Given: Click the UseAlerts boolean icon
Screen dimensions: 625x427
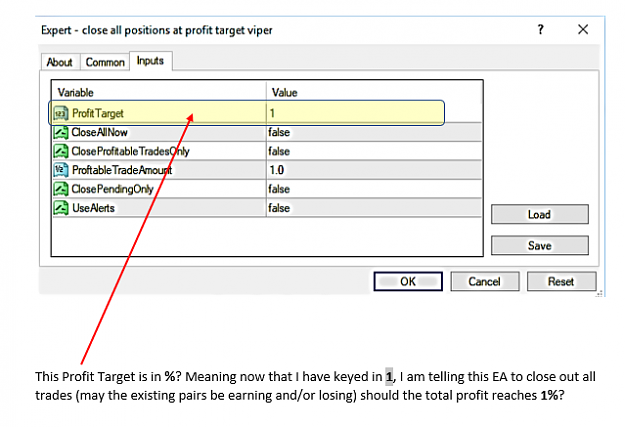Looking at the screenshot, I should coord(61,208).
